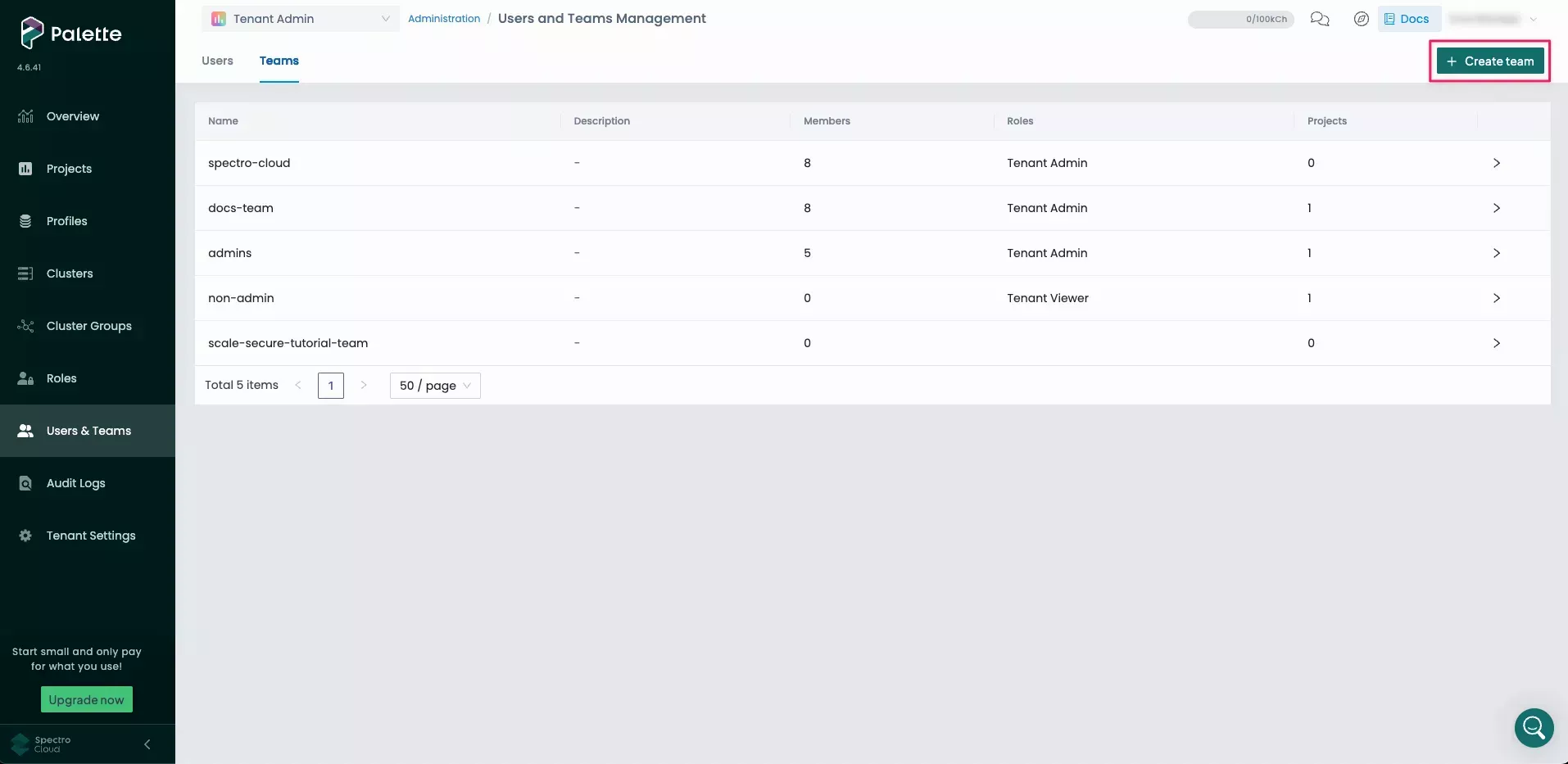Go to Clusters in the sidebar
Viewport: 1568px width, 764px height.
(70, 274)
